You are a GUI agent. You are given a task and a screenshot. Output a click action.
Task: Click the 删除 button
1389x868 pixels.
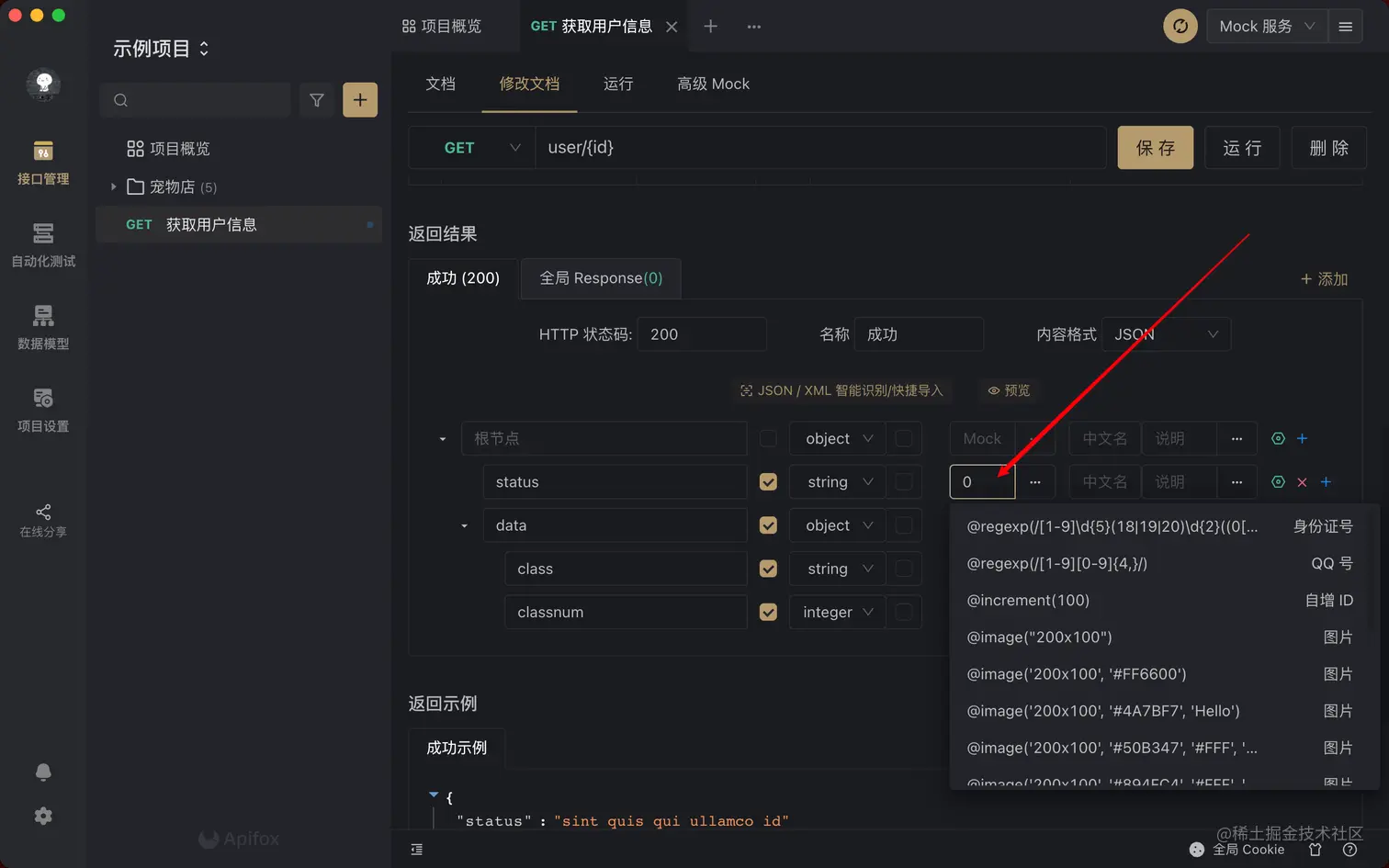[1329, 148]
